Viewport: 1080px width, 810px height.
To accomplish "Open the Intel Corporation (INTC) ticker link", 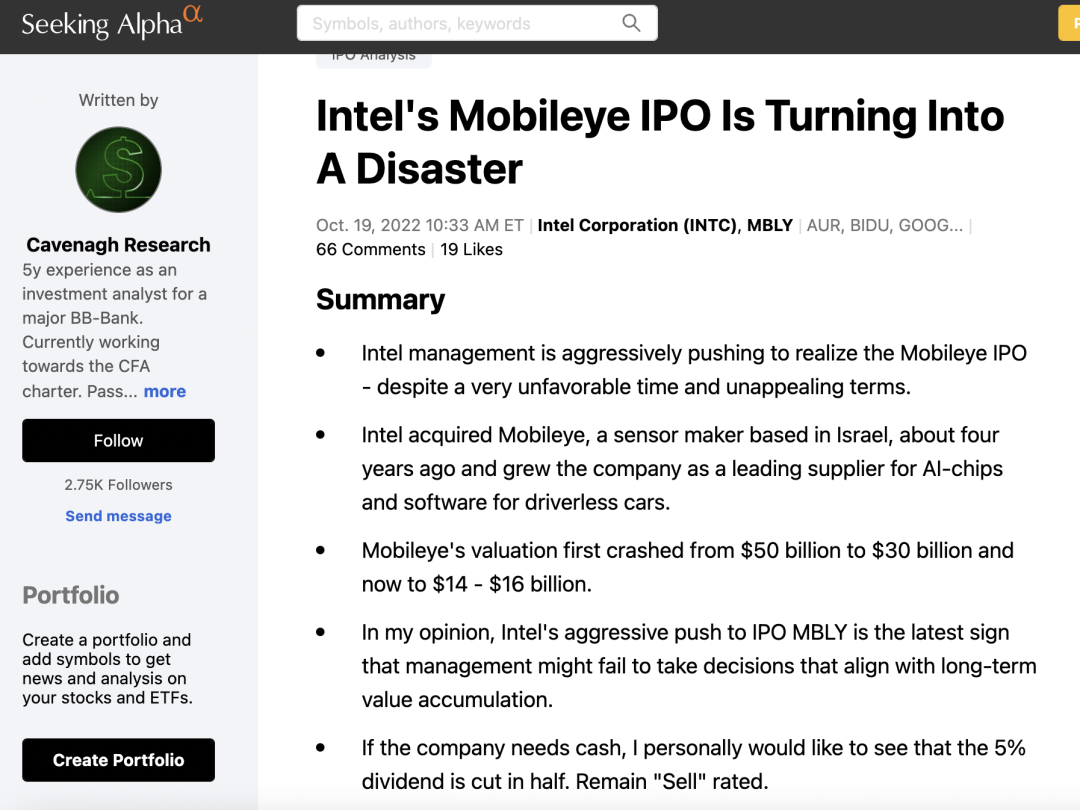I will pyautogui.click(x=638, y=225).
